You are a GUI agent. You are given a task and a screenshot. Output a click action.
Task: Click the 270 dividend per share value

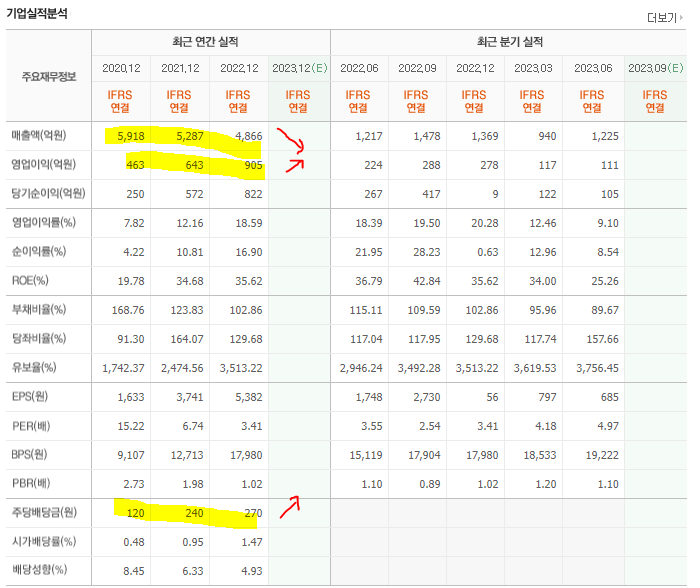coord(253,513)
